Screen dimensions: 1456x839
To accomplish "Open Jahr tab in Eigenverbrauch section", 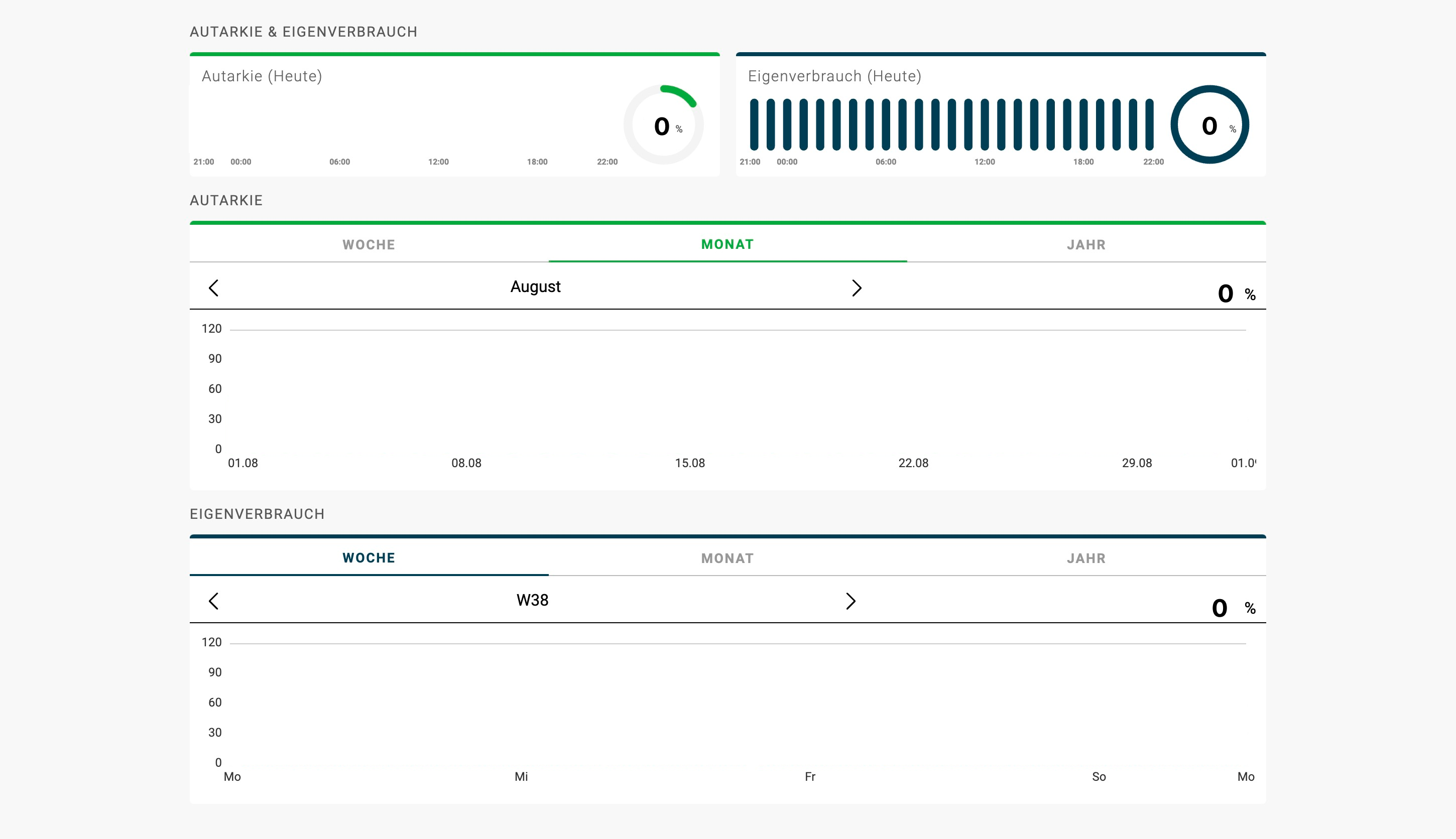I will click(x=1086, y=558).
